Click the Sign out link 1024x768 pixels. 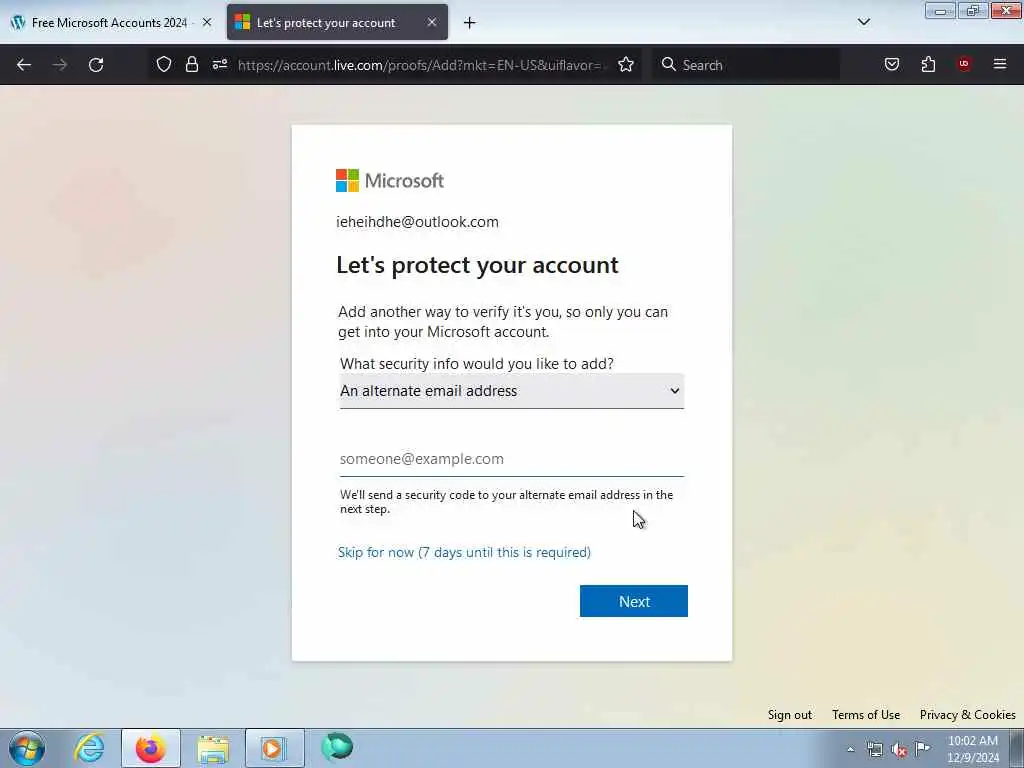click(x=790, y=714)
